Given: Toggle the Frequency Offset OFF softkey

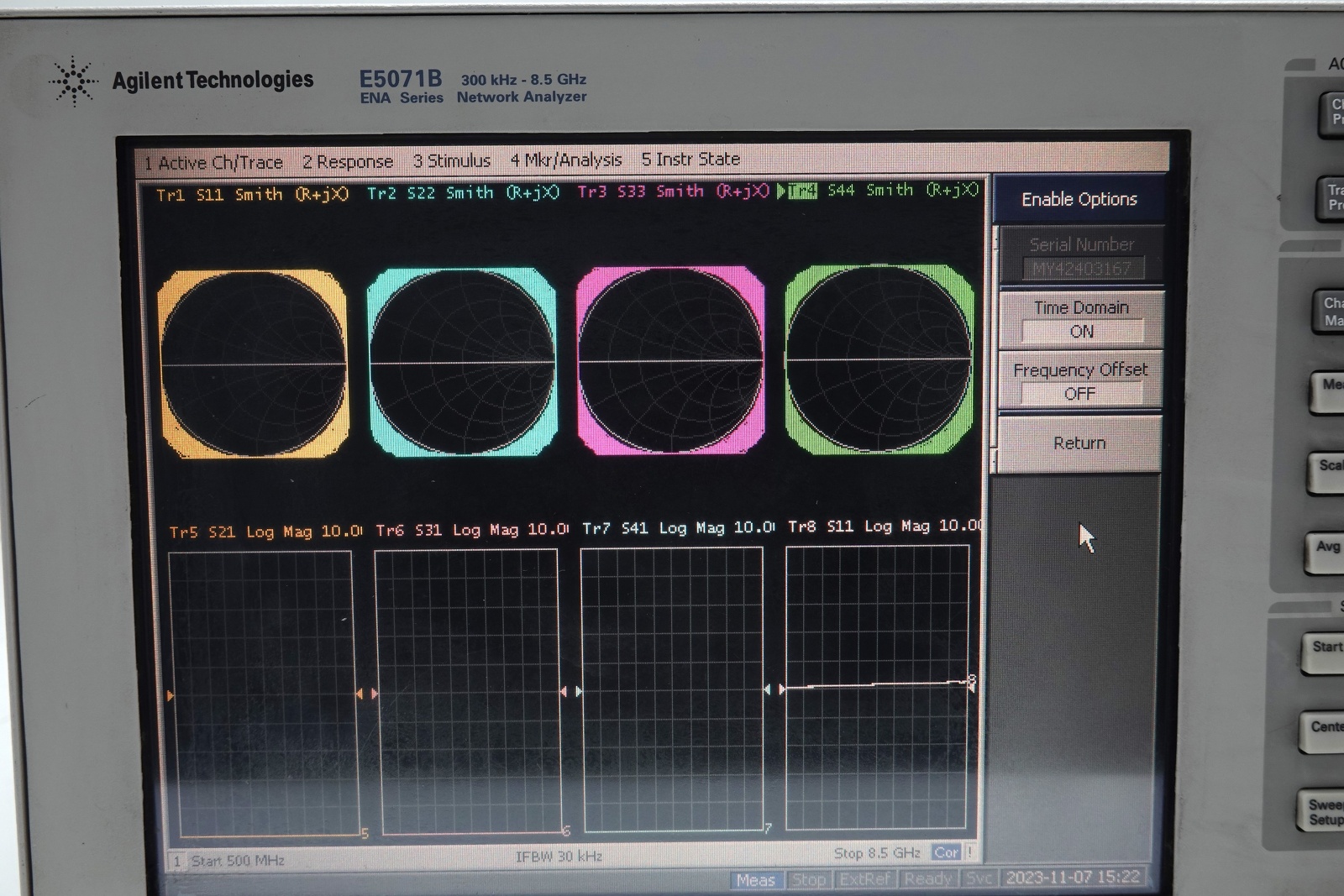Looking at the screenshot, I should pos(1080,381).
